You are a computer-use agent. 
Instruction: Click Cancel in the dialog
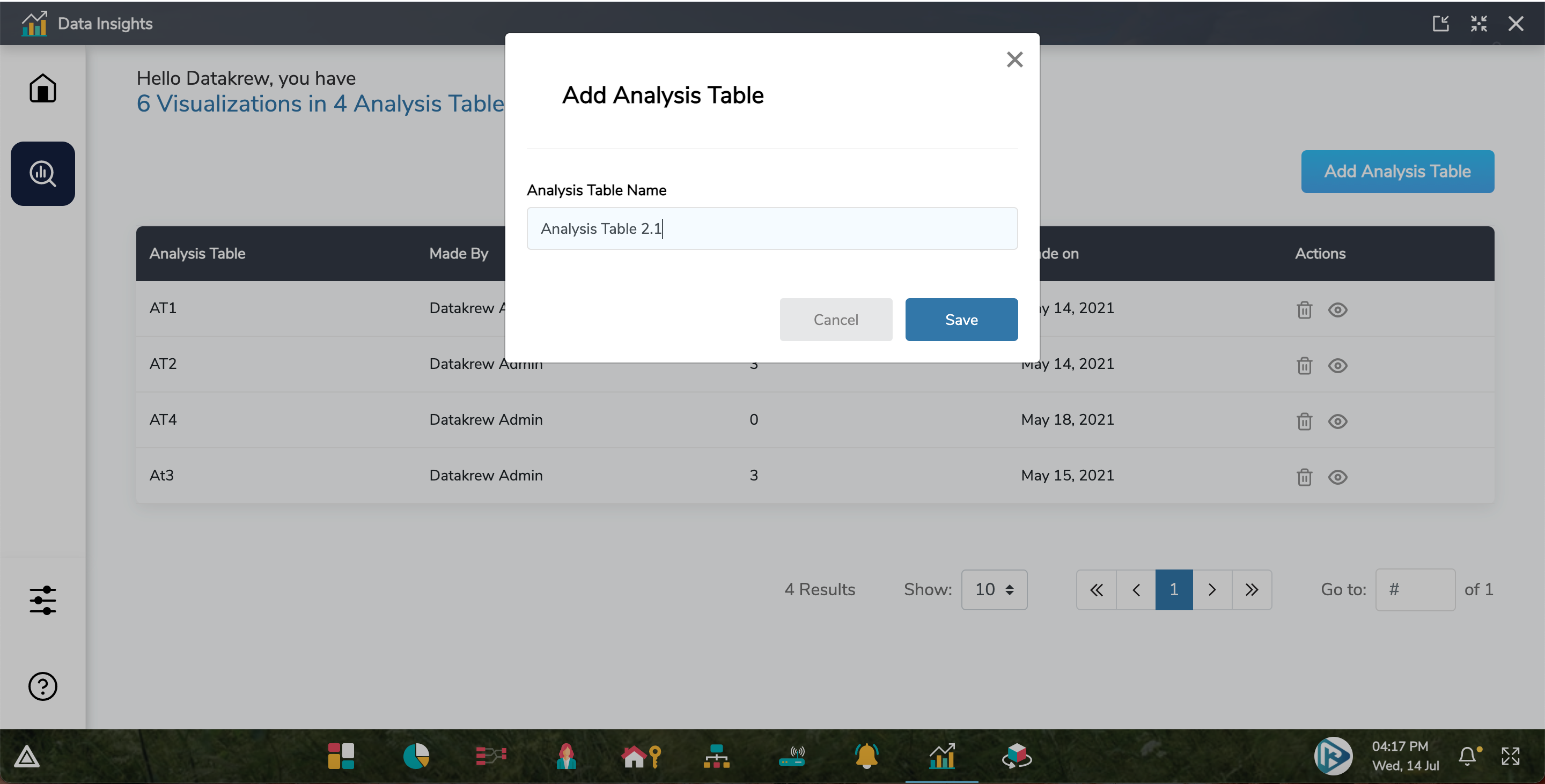click(x=835, y=320)
